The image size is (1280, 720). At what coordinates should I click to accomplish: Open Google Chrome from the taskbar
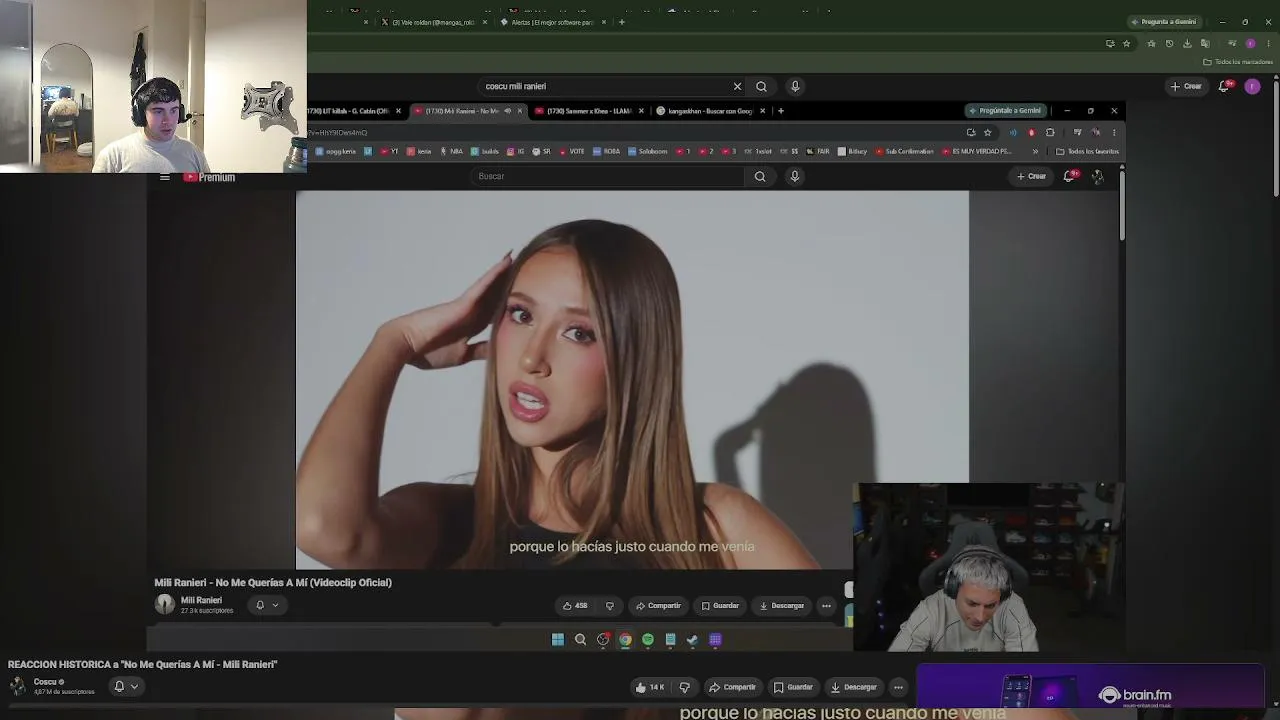[625, 640]
